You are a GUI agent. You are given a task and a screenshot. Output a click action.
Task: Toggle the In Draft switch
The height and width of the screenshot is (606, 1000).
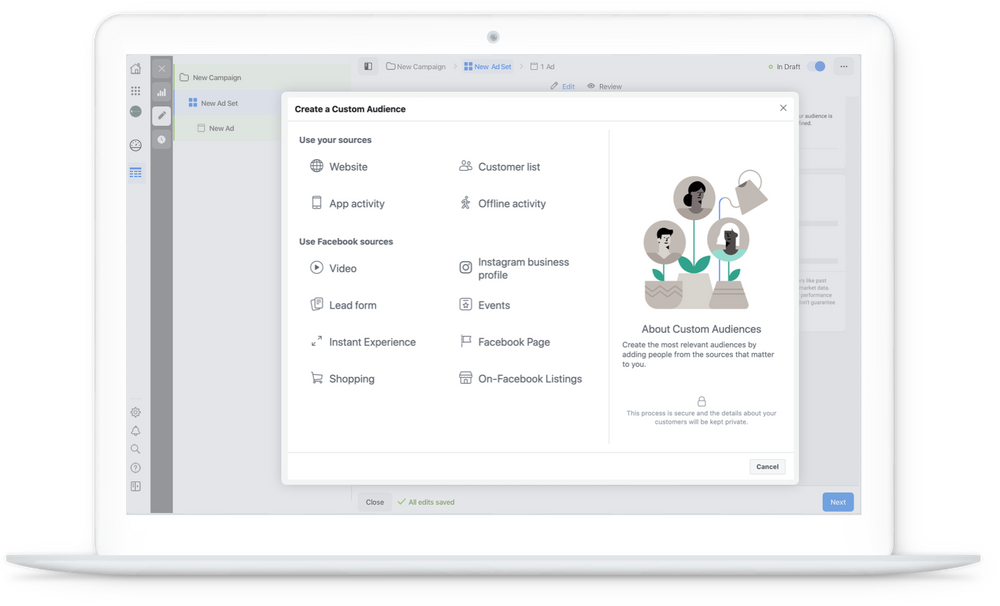(x=816, y=66)
